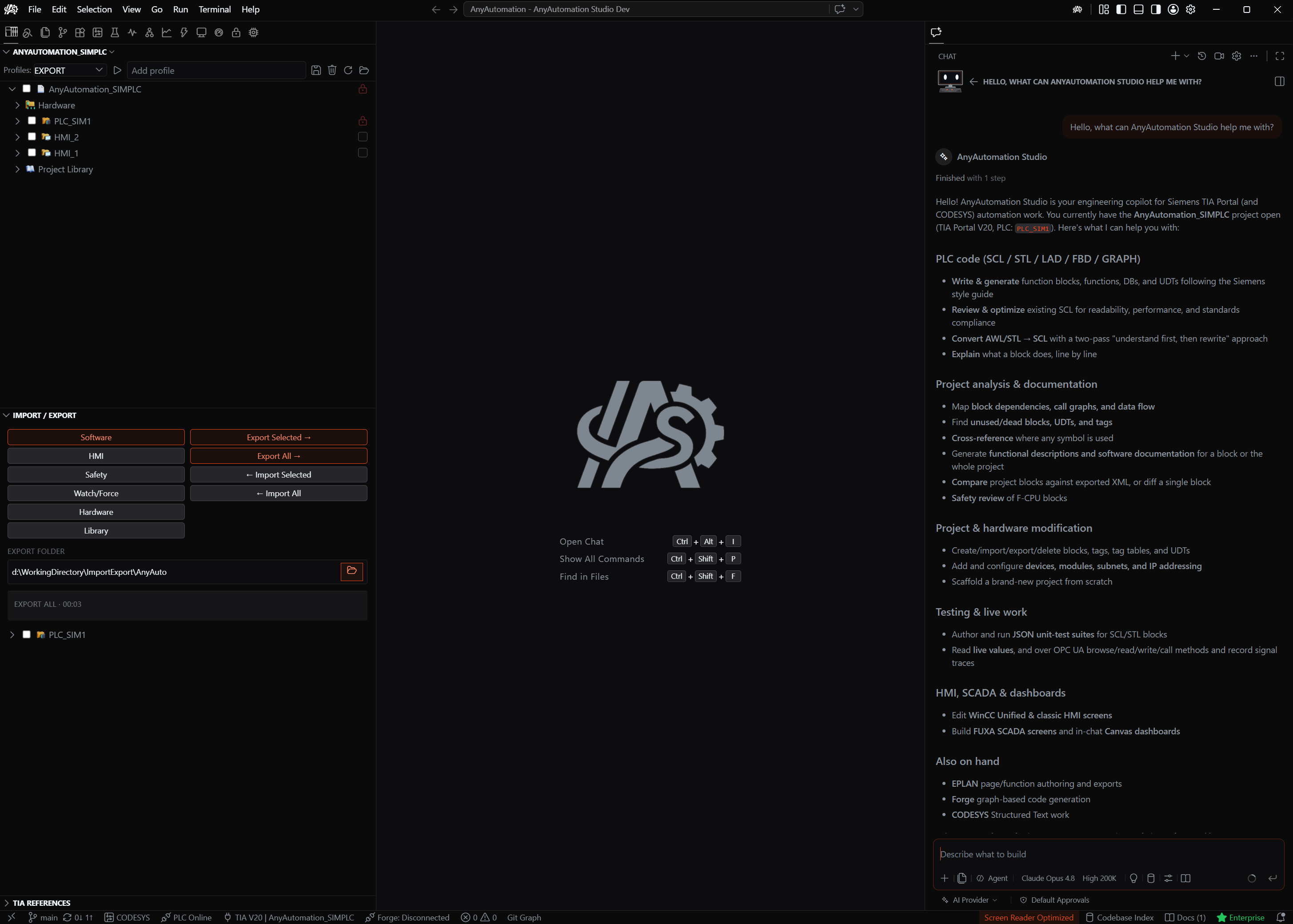1293x924 pixels.
Task: Open chat history clock icon
Action: click(x=1201, y=56)
